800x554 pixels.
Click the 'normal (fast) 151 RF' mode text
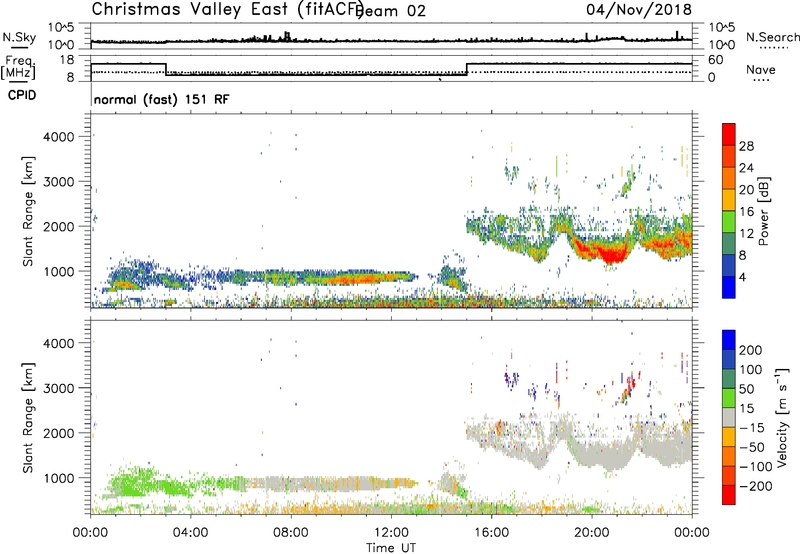(162, 99)
